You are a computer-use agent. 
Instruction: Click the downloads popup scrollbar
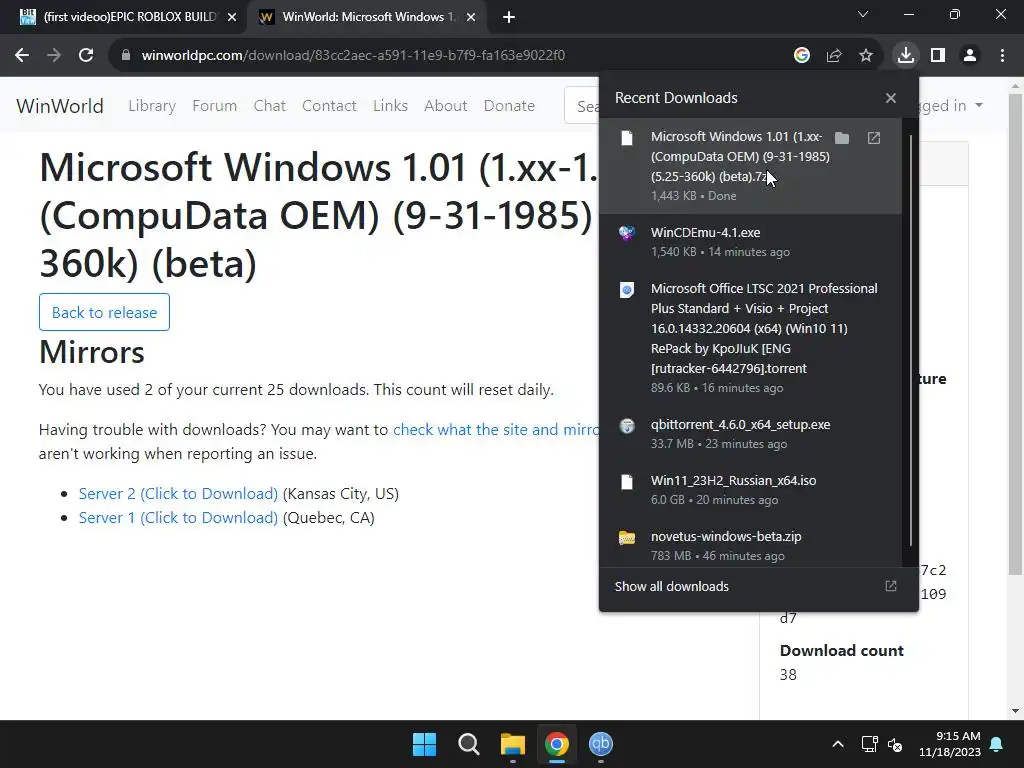[x=910, y=340]
